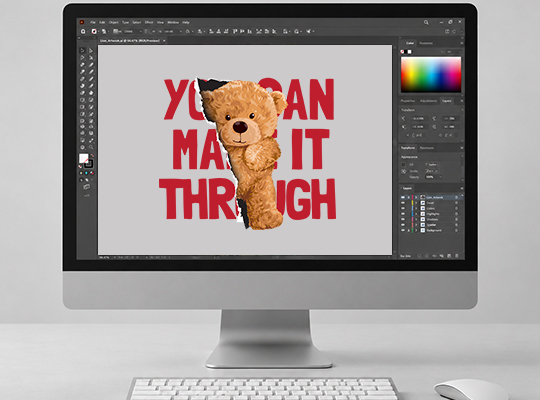Open the Help menu

pos(186,22)
